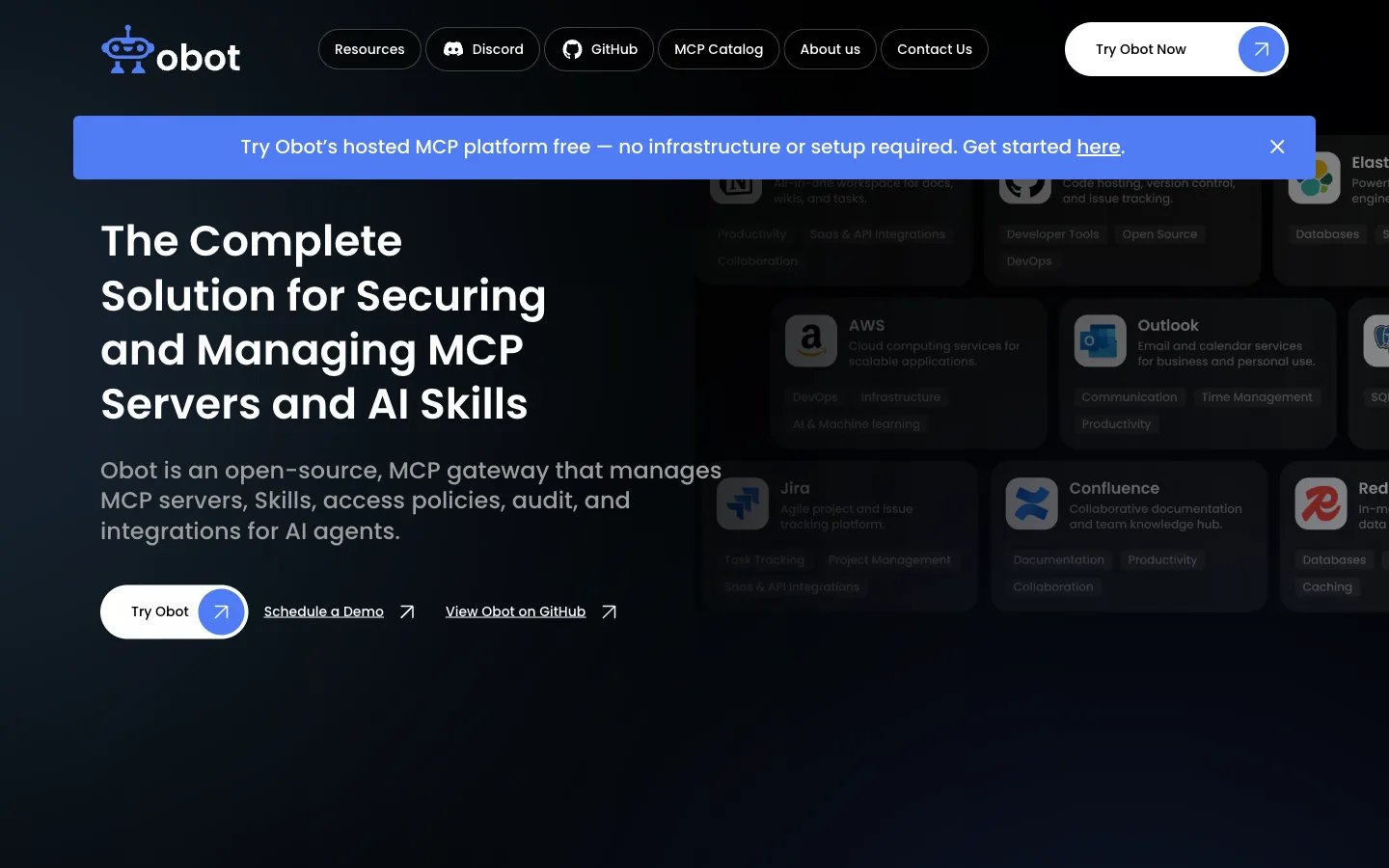Image resolution: width=1389 pixels, height=868 pixels.
Task: Click the Communication tag on Outlook card
Action: 1130,396
